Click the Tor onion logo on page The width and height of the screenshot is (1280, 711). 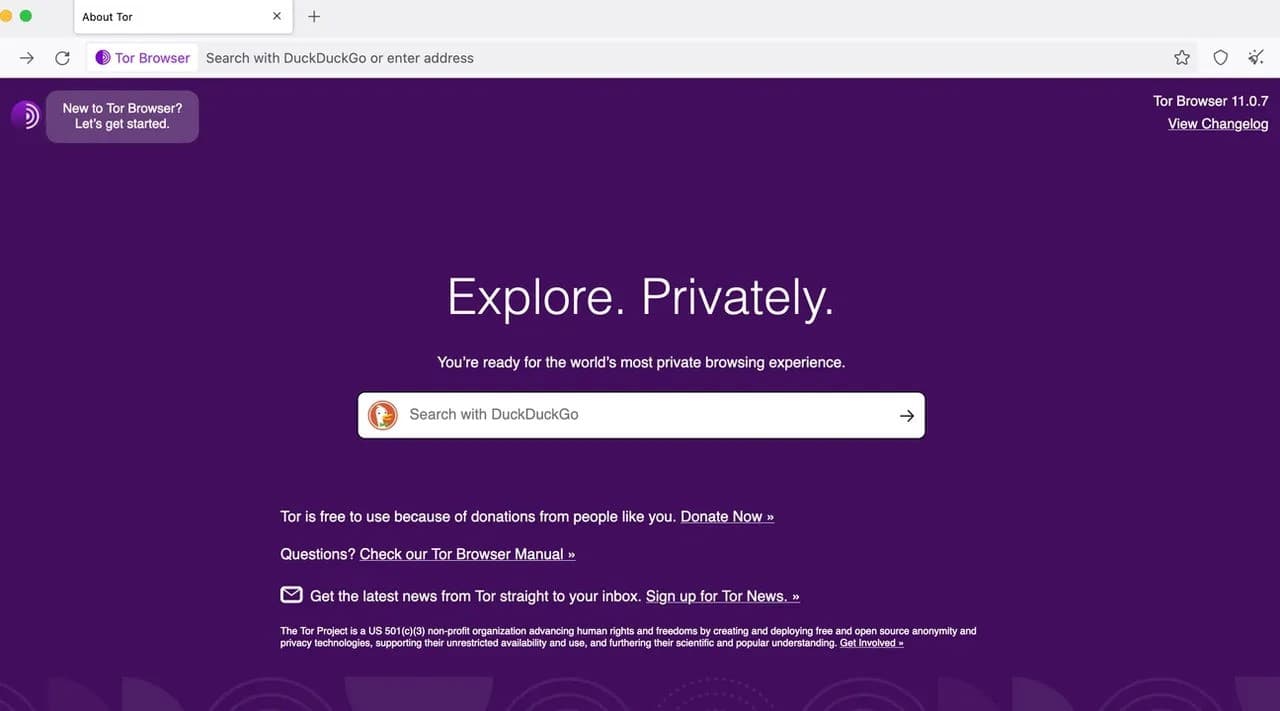click(x=25, y=116)
